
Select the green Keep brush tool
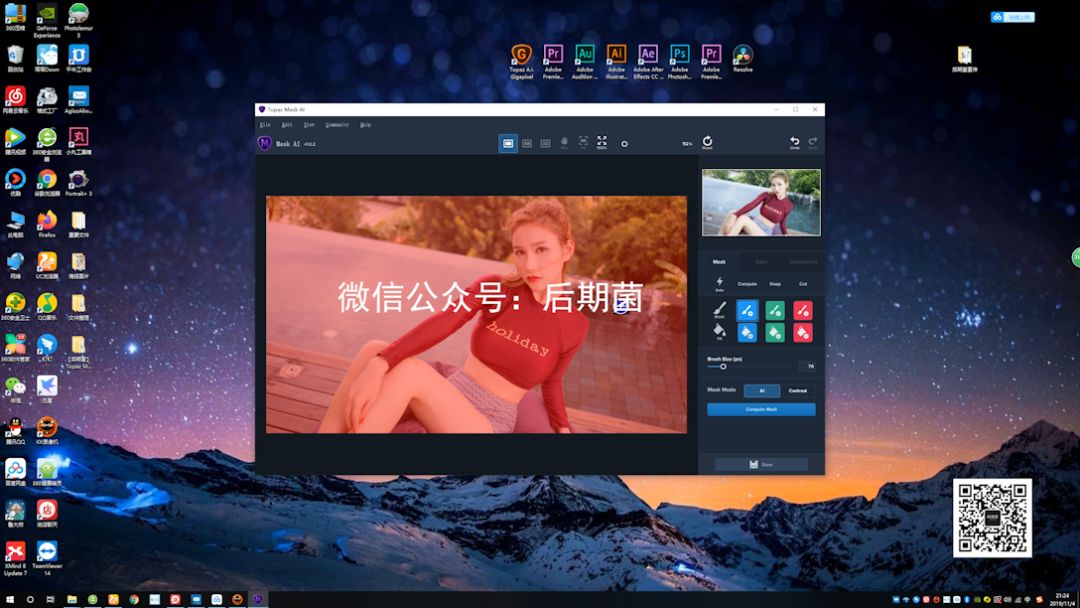tap(775, 311)
